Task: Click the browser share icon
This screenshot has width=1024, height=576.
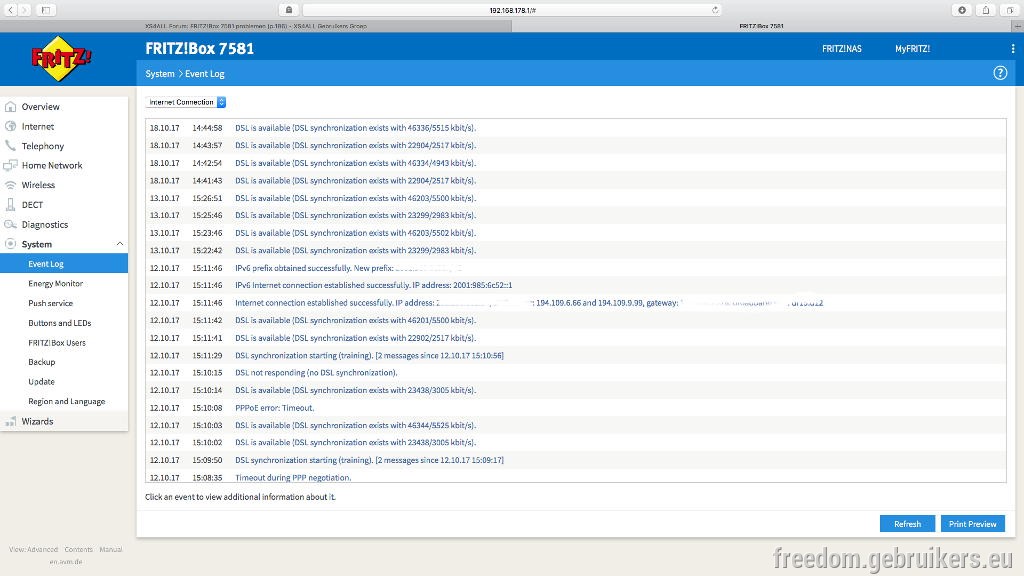Action: 985,10
